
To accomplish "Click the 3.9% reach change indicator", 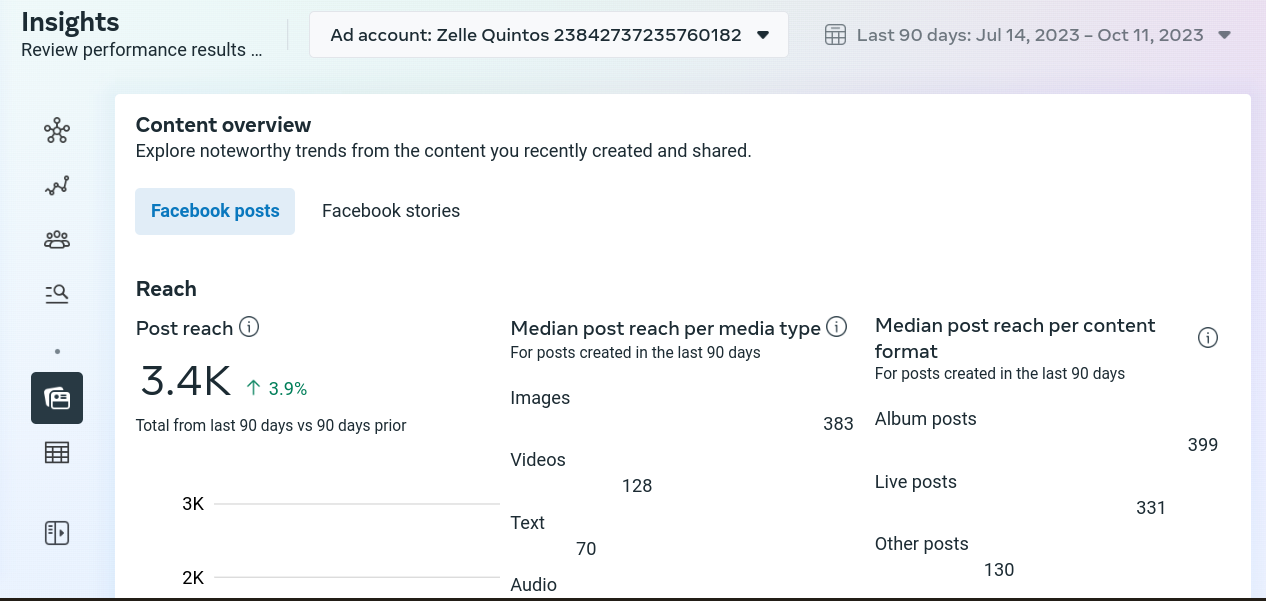I will tap(277, 388).
